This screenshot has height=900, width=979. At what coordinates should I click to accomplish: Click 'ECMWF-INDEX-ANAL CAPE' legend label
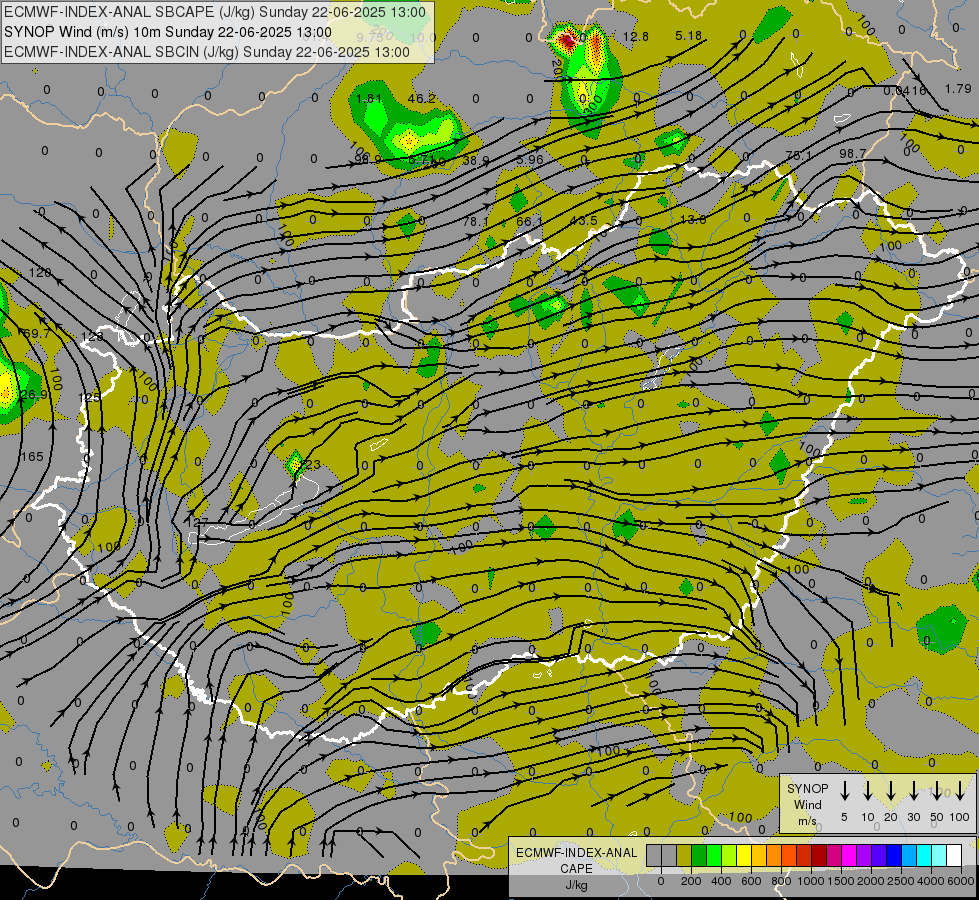point(576,861)
